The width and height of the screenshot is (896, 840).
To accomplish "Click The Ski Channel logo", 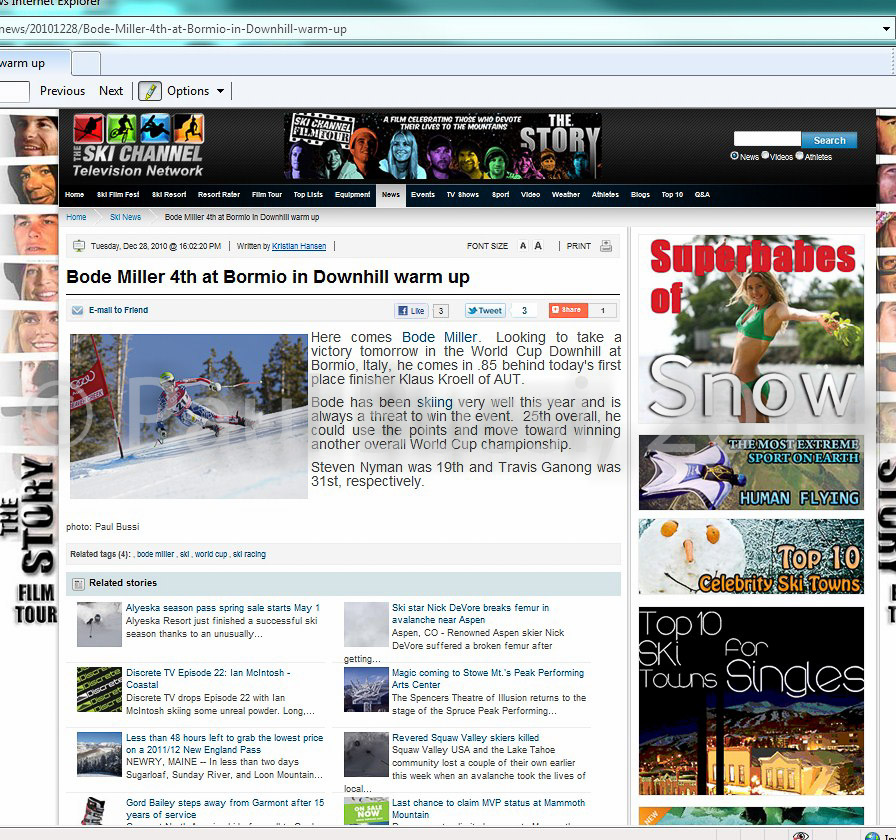I will 138,146.
